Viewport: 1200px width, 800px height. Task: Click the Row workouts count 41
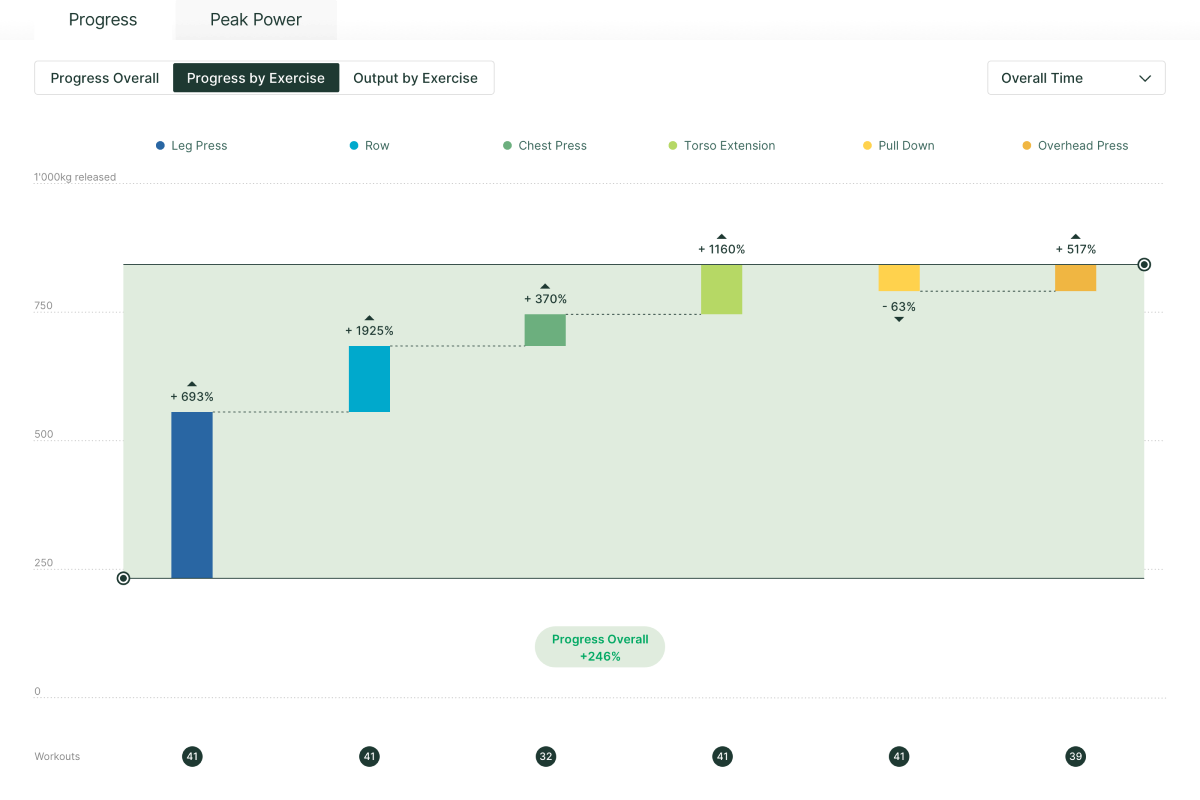click(369, 757)
